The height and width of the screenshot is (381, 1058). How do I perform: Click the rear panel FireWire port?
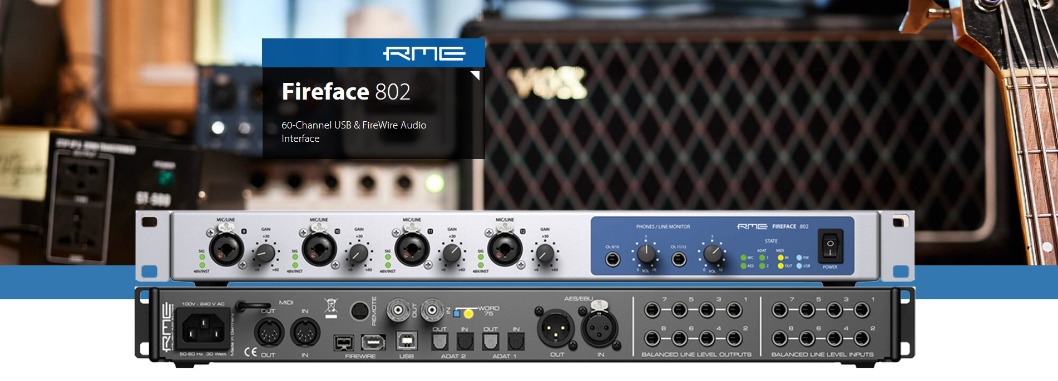pyautogui.click(x=344, y=343)
